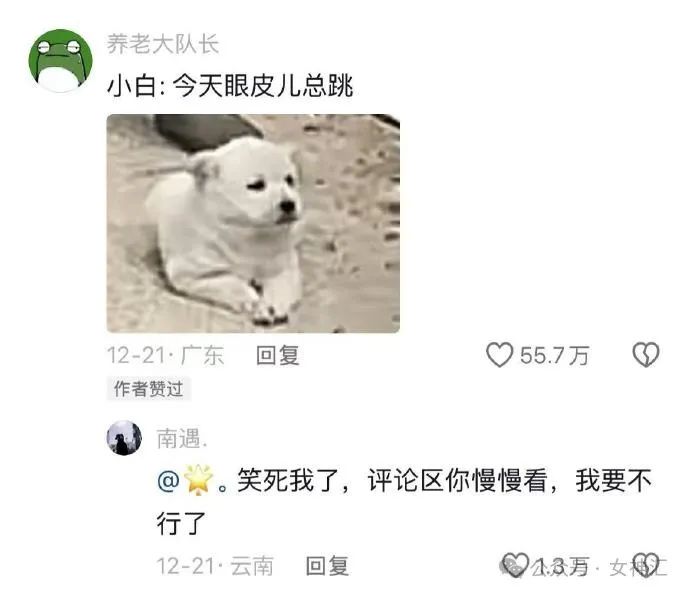The image size is (690, 596).
Task: Select the 1.3万 like count
Action: [562, 566]
